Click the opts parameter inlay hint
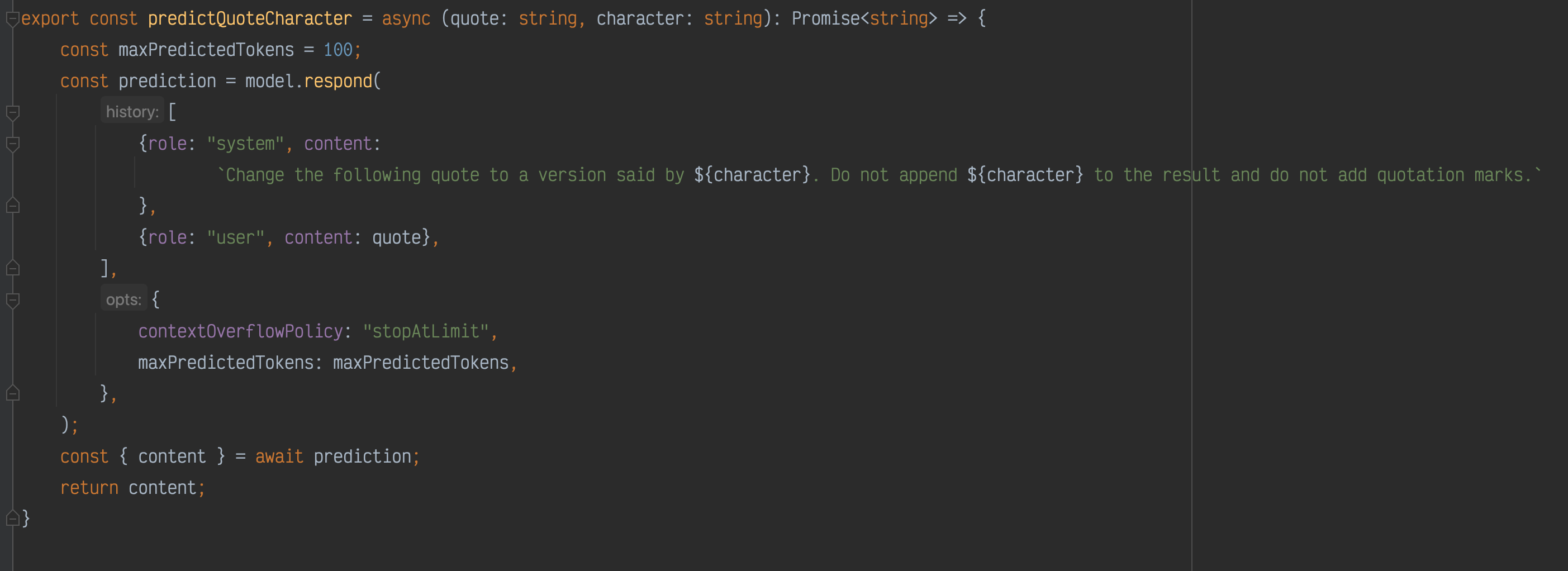Screen dimensions: 1568x571 point(123,299)
